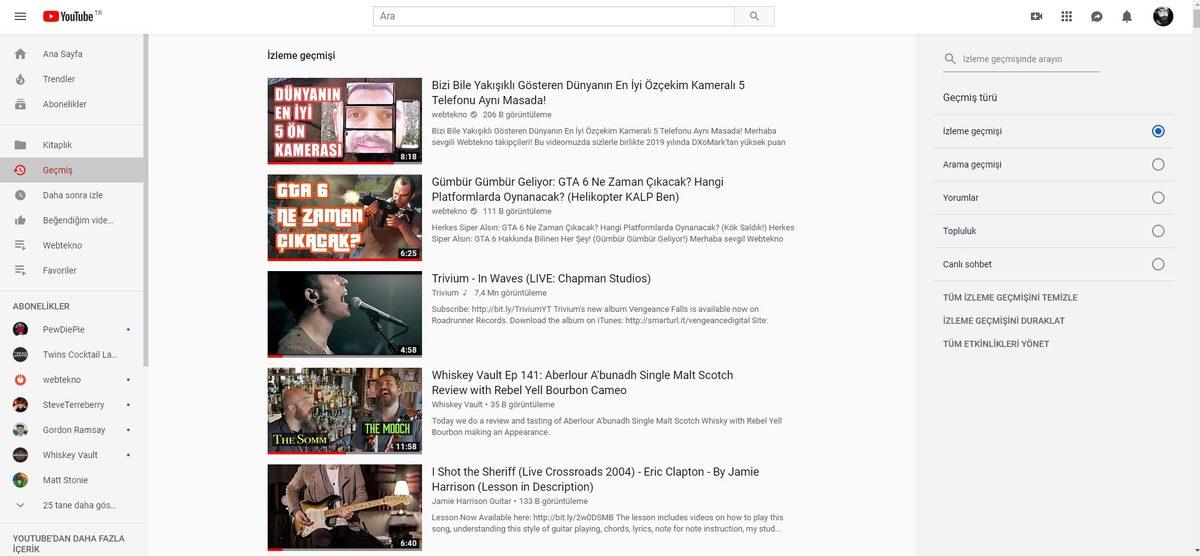Open Trendler in the sidebar
Screen dimensions: 1200x556
(x=73, y=79)
